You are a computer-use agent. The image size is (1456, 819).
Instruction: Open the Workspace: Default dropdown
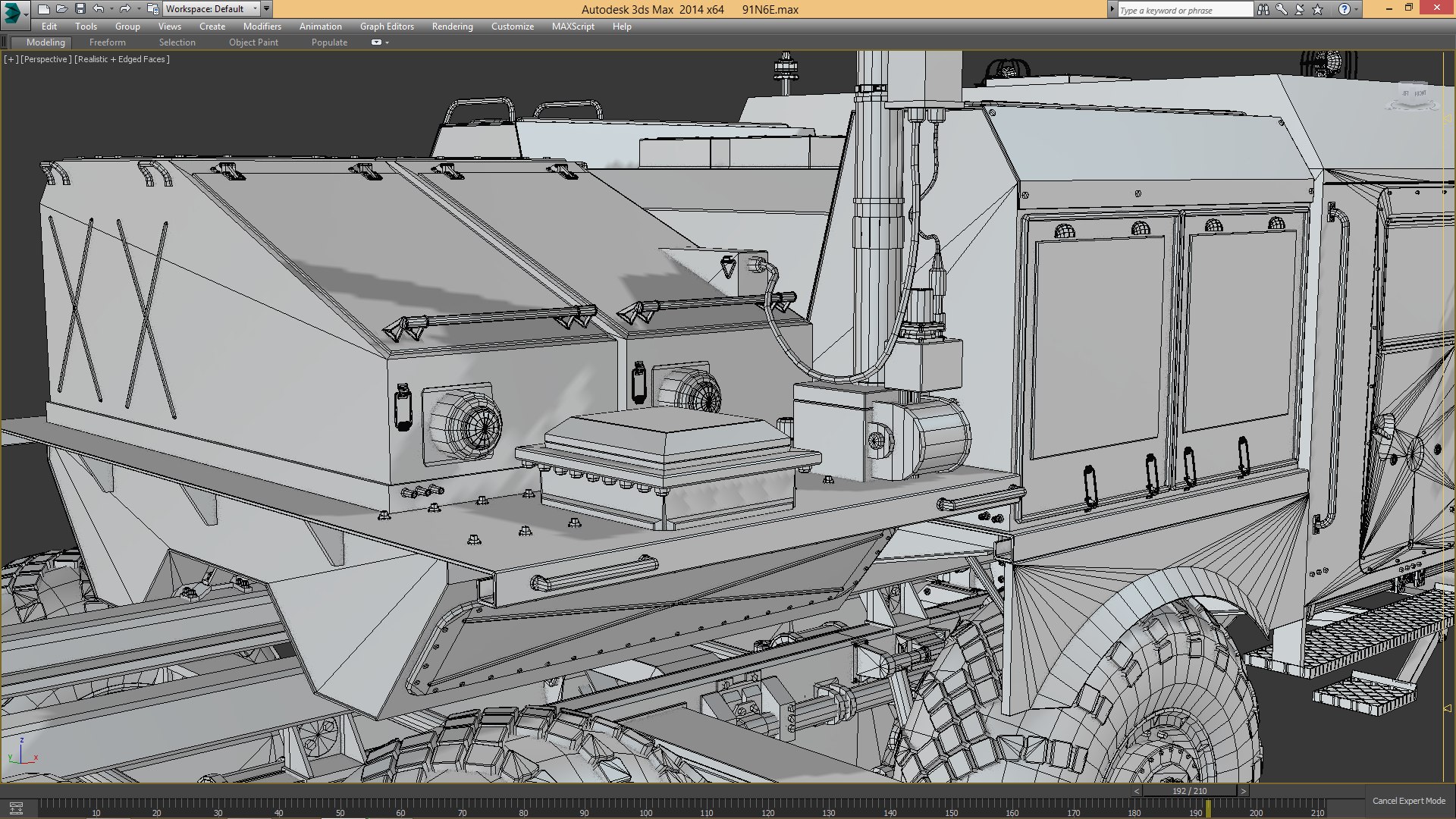point(212,9)
